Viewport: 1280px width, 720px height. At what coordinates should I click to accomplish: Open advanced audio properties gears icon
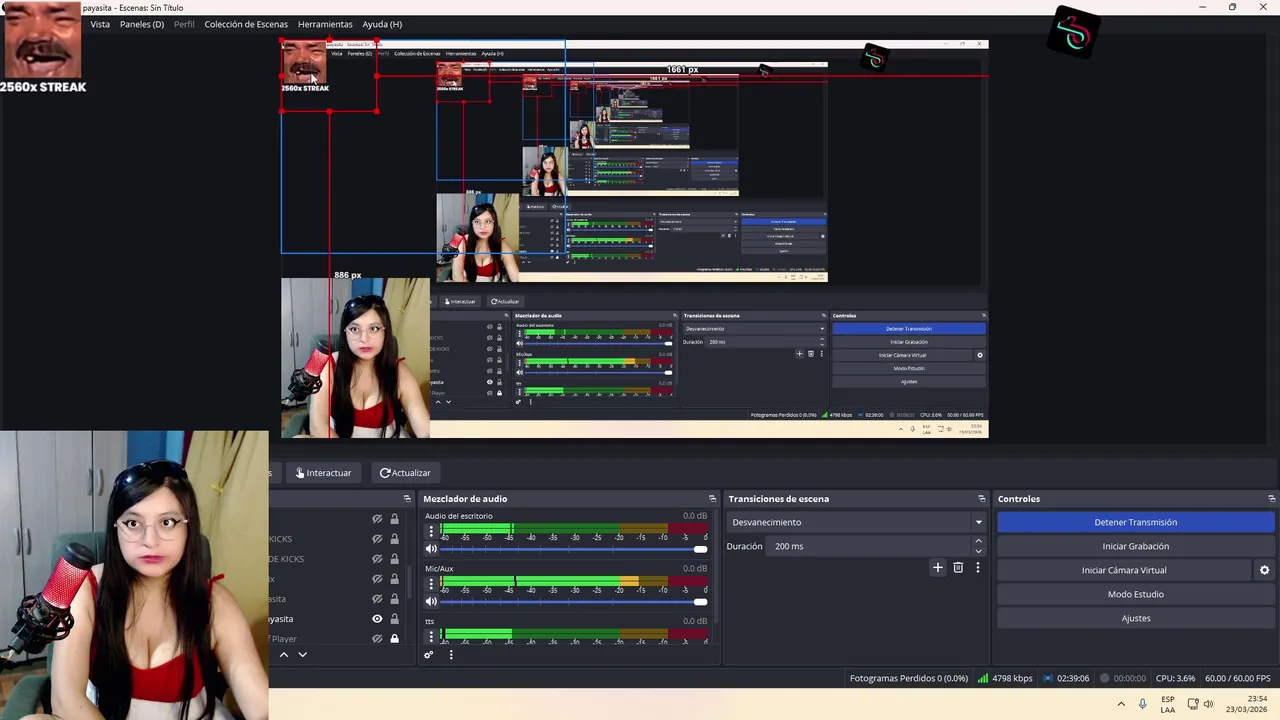pyautogui.click(x=429, y=655)
